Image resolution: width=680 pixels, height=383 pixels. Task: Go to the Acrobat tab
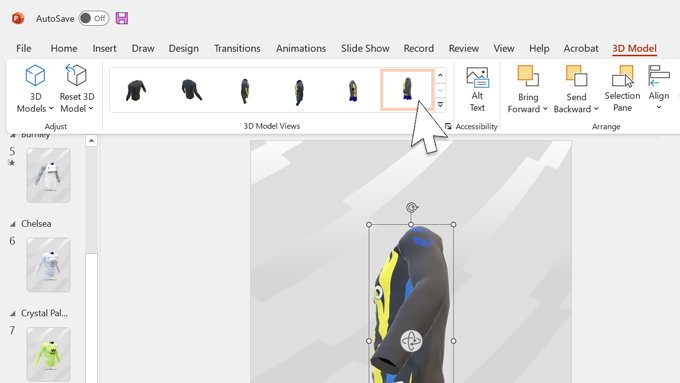[x=581, y=48]
